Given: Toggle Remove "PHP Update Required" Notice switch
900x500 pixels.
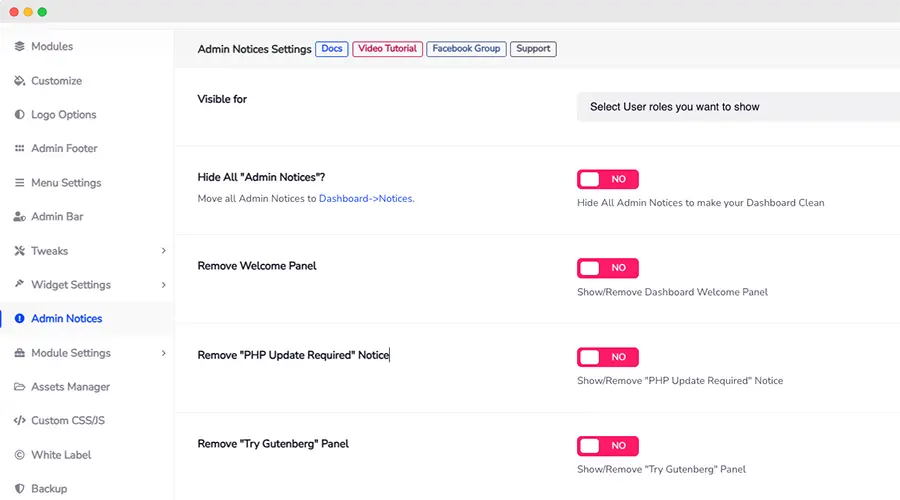Looking at the screenshot, I should click(607, 357).
